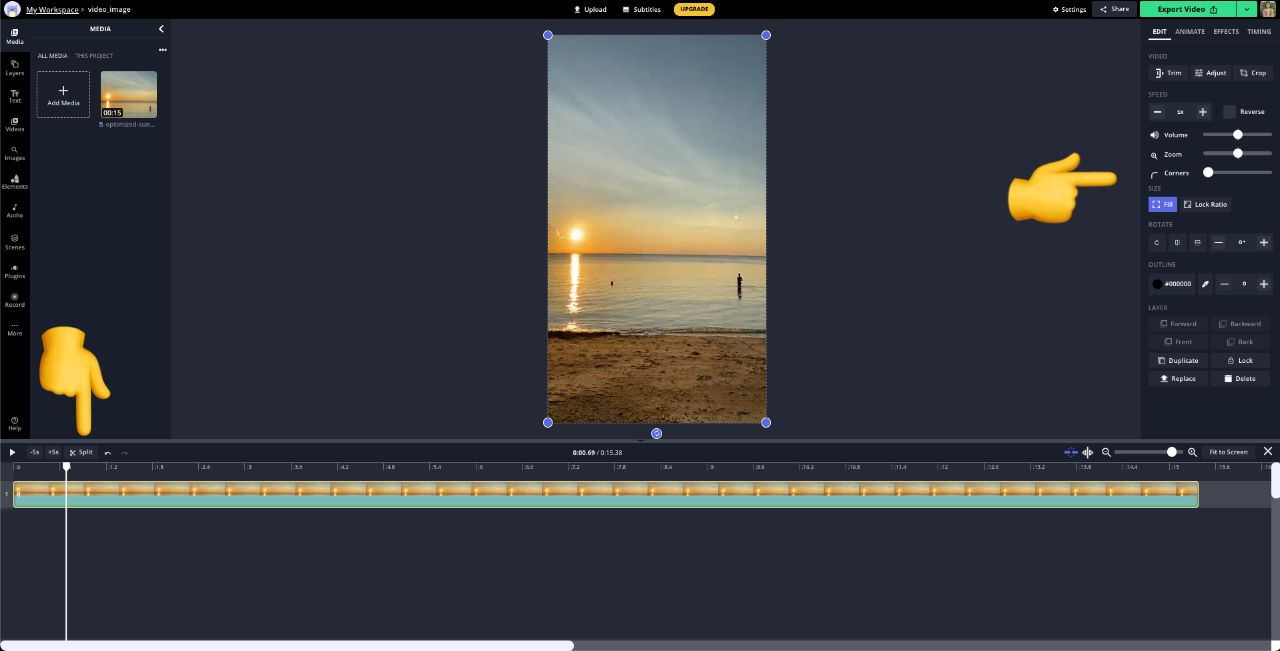The height and width of the screenshot is (651, 1280).
Task: Select the Crop tool
Action: 1252,73
